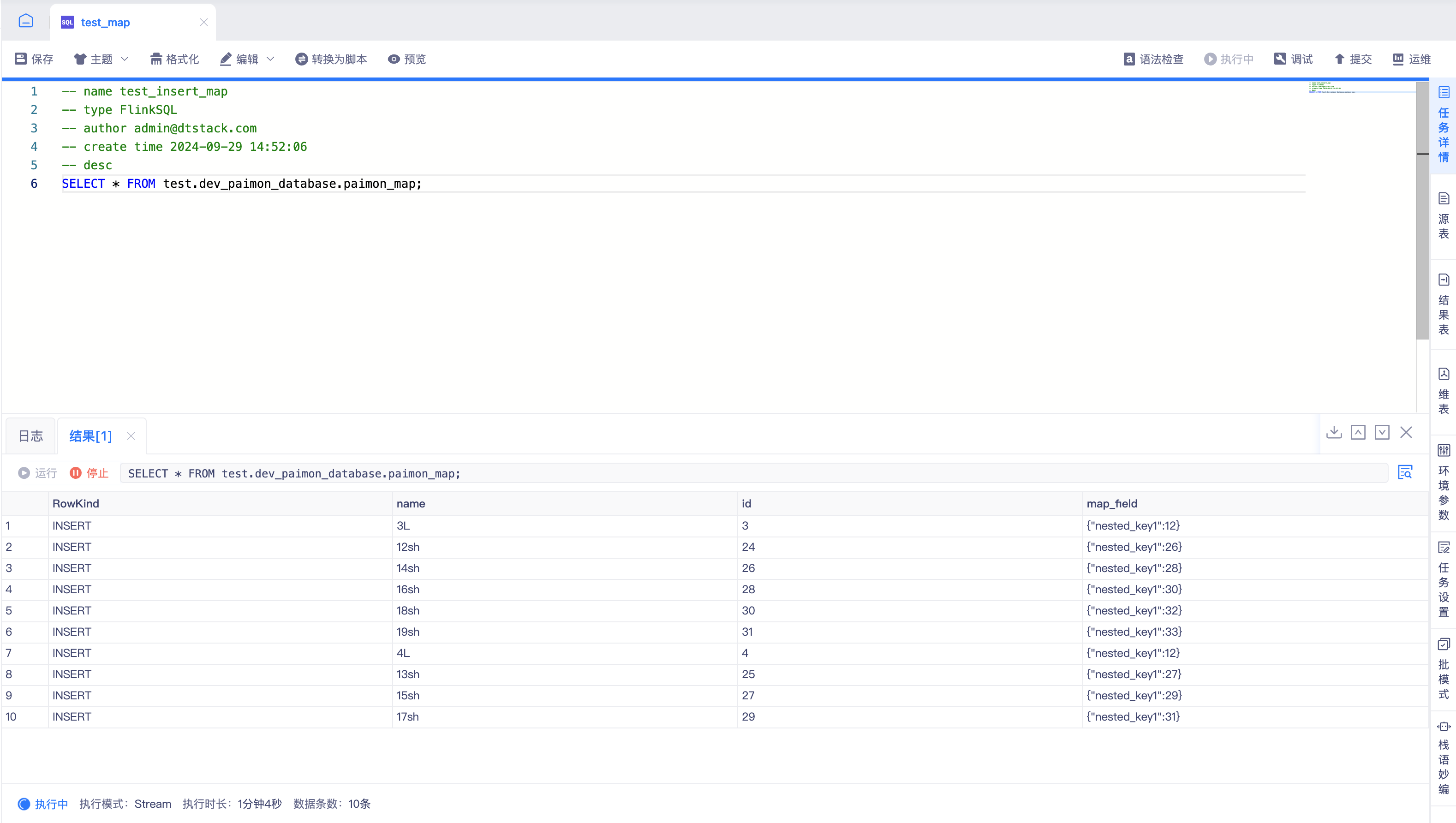This screenshot has width=1456, height=823.
Task: Click the code minimap preview
Action: click(x=1362, y=87)
